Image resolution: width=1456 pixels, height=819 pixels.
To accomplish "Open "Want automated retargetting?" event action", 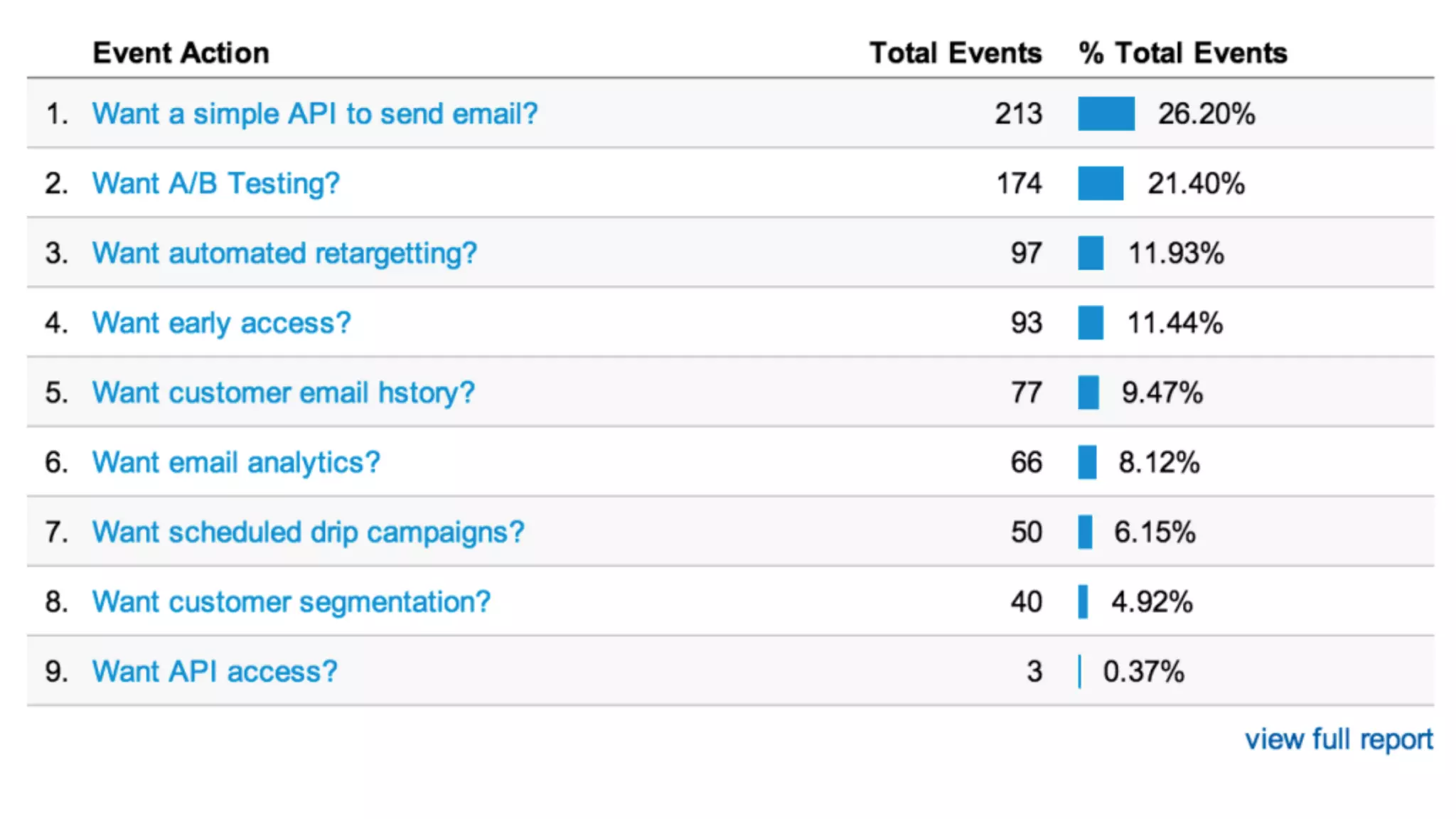I will [x=284, y=253].
